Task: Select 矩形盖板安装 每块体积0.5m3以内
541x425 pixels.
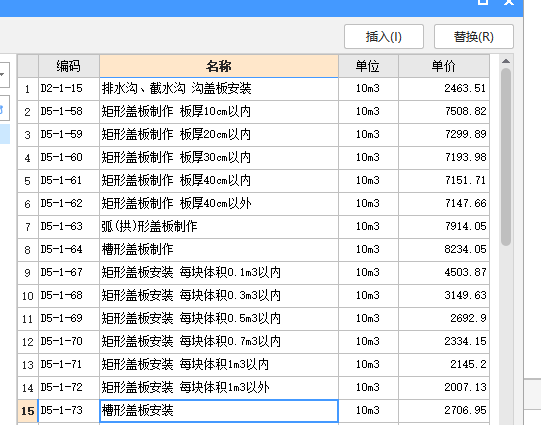Action: pos(219,319)
